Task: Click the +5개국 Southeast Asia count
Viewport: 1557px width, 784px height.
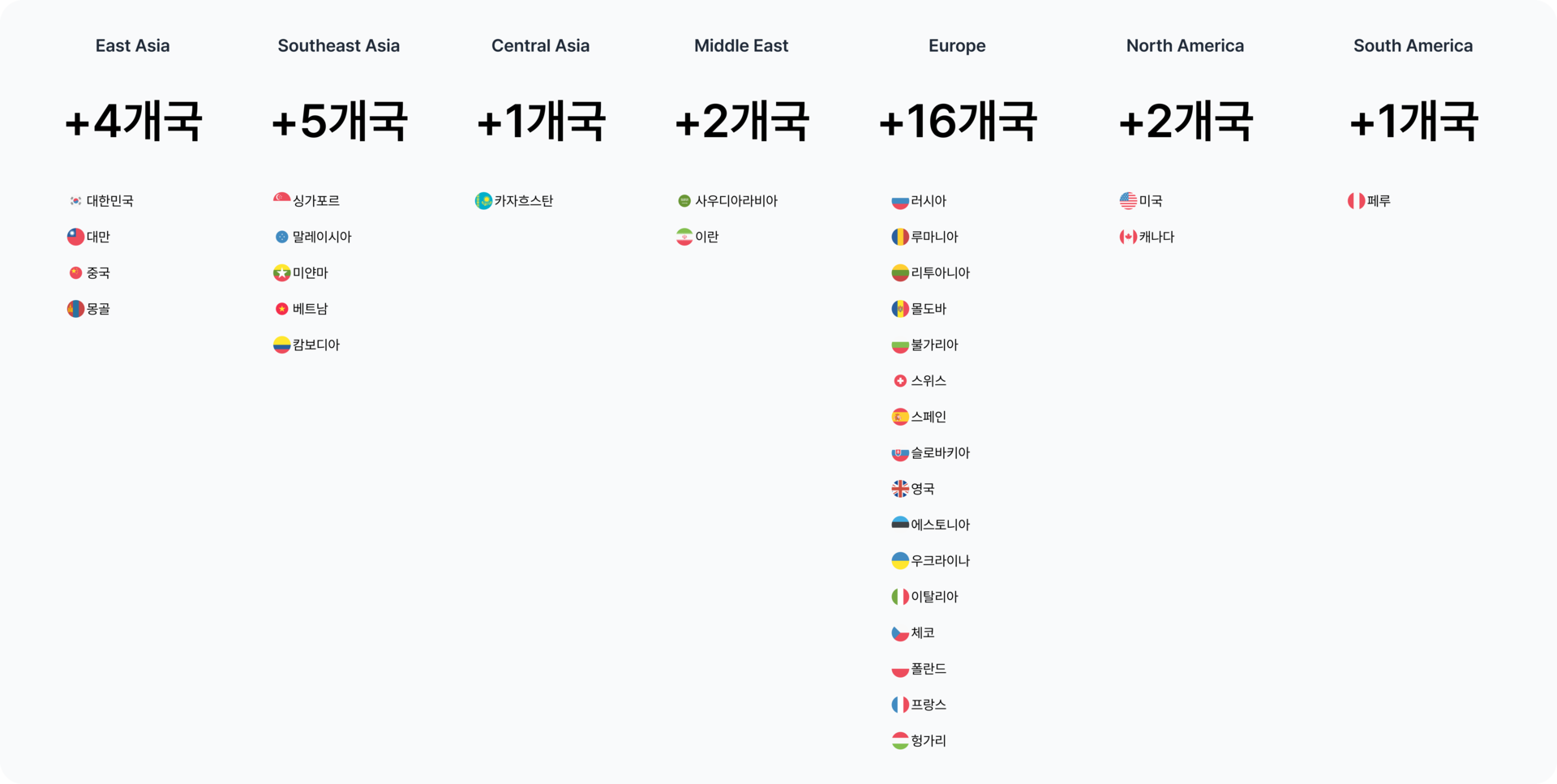Action: 339,122
